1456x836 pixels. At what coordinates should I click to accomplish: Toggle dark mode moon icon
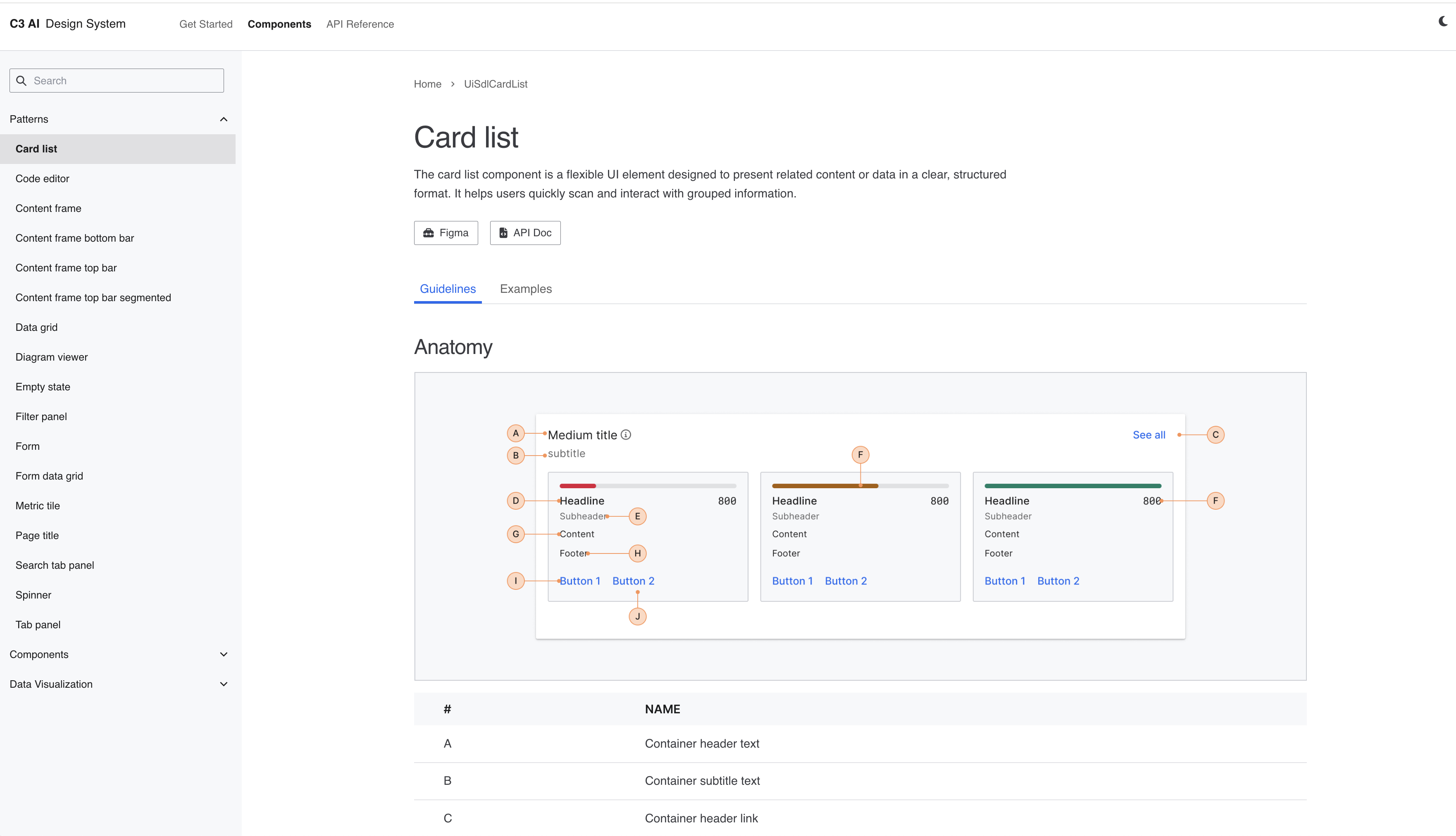click(x=1443, y=22)
